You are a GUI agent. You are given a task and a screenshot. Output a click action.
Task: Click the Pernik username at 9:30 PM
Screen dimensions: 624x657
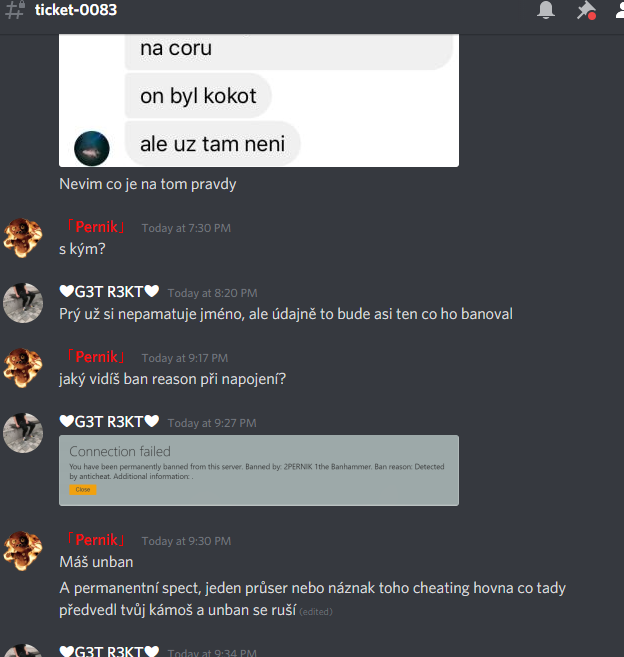click(96, 540)
